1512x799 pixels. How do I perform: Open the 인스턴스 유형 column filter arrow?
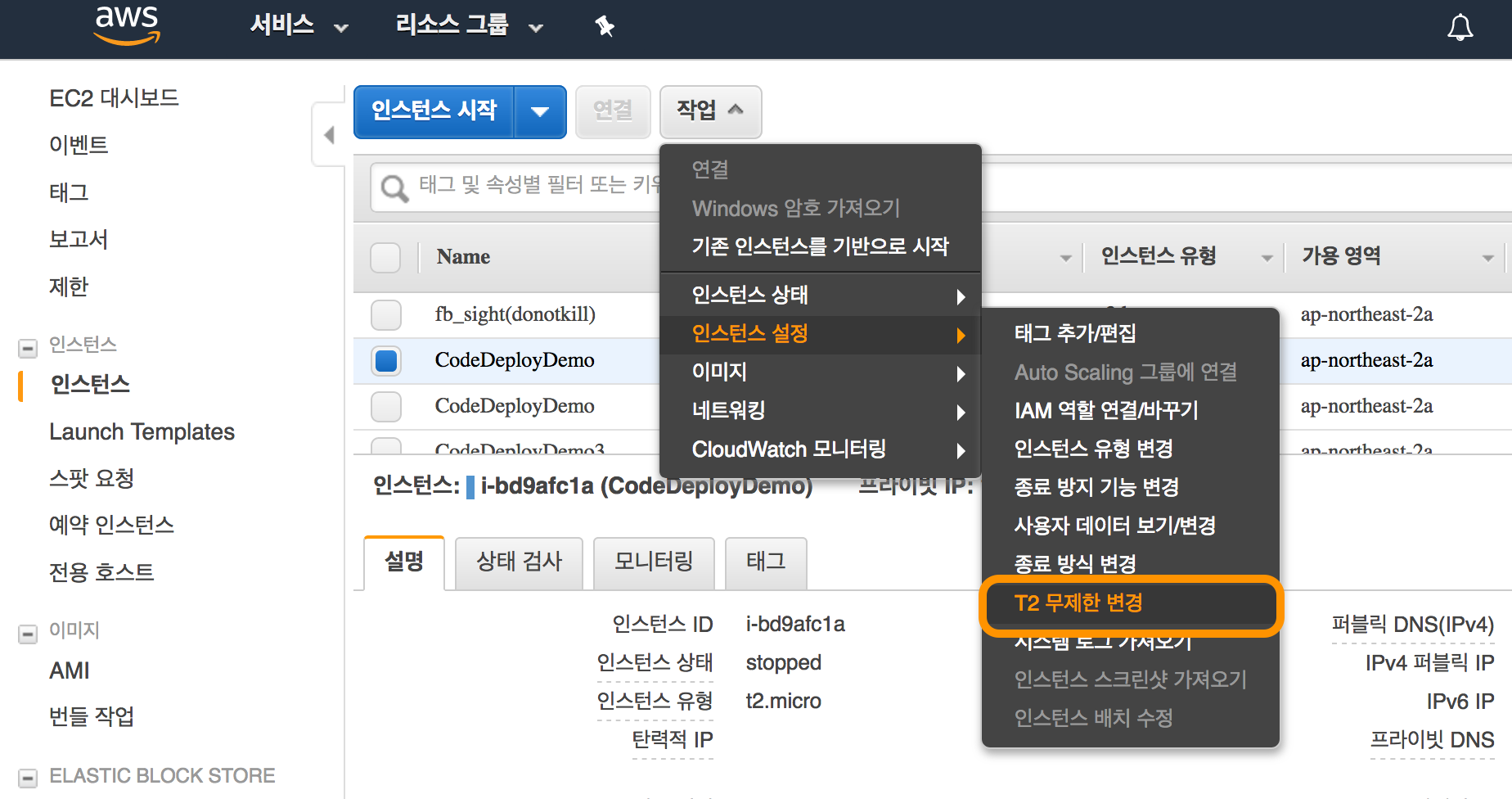tap(1267, 258)
